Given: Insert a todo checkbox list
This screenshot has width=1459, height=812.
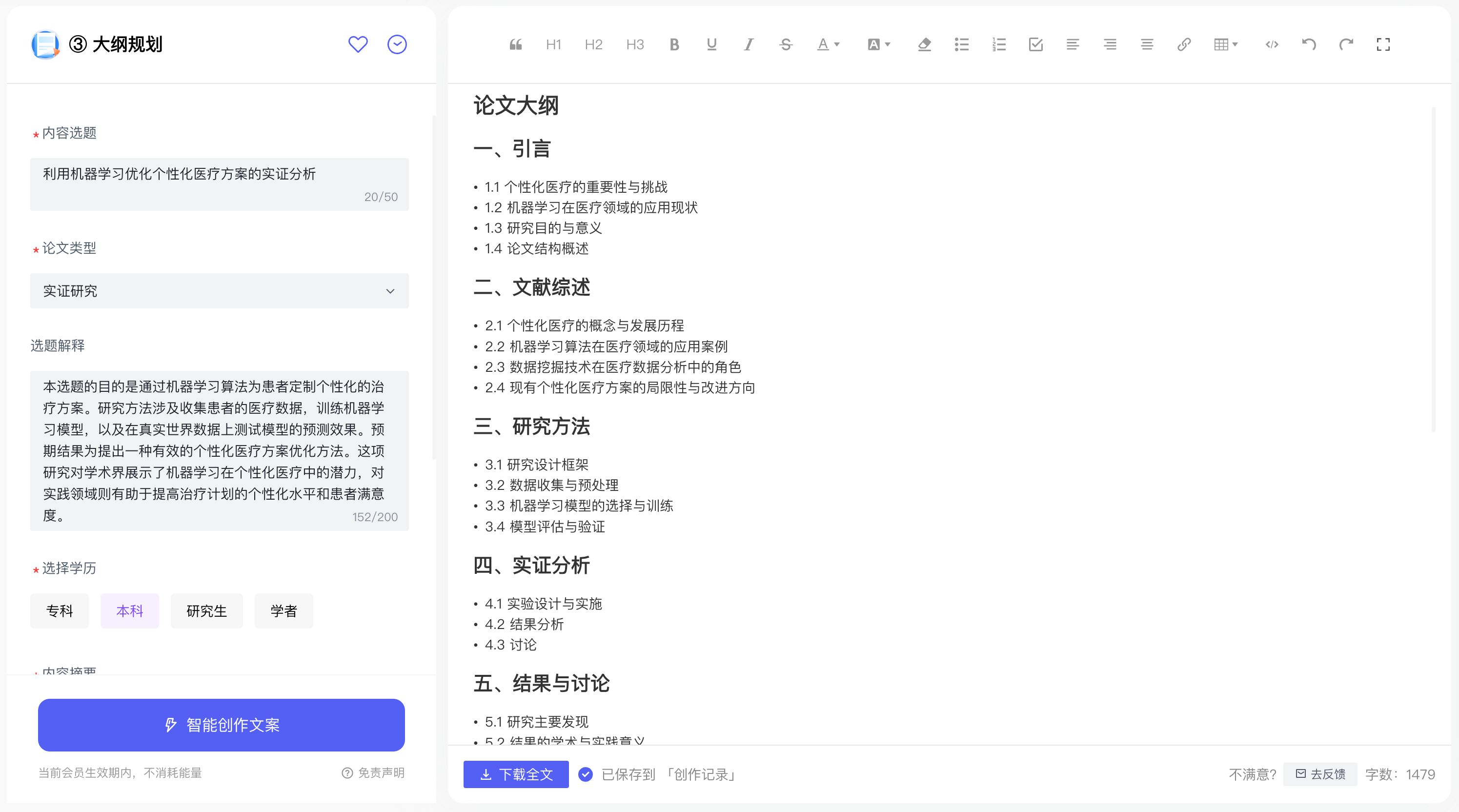Looking at the screenshot, I should click(x=1036, y=45).
